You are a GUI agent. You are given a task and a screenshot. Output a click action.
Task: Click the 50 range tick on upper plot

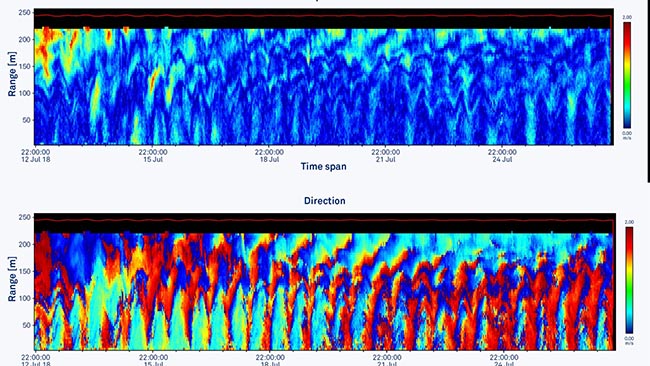[27, 120]
